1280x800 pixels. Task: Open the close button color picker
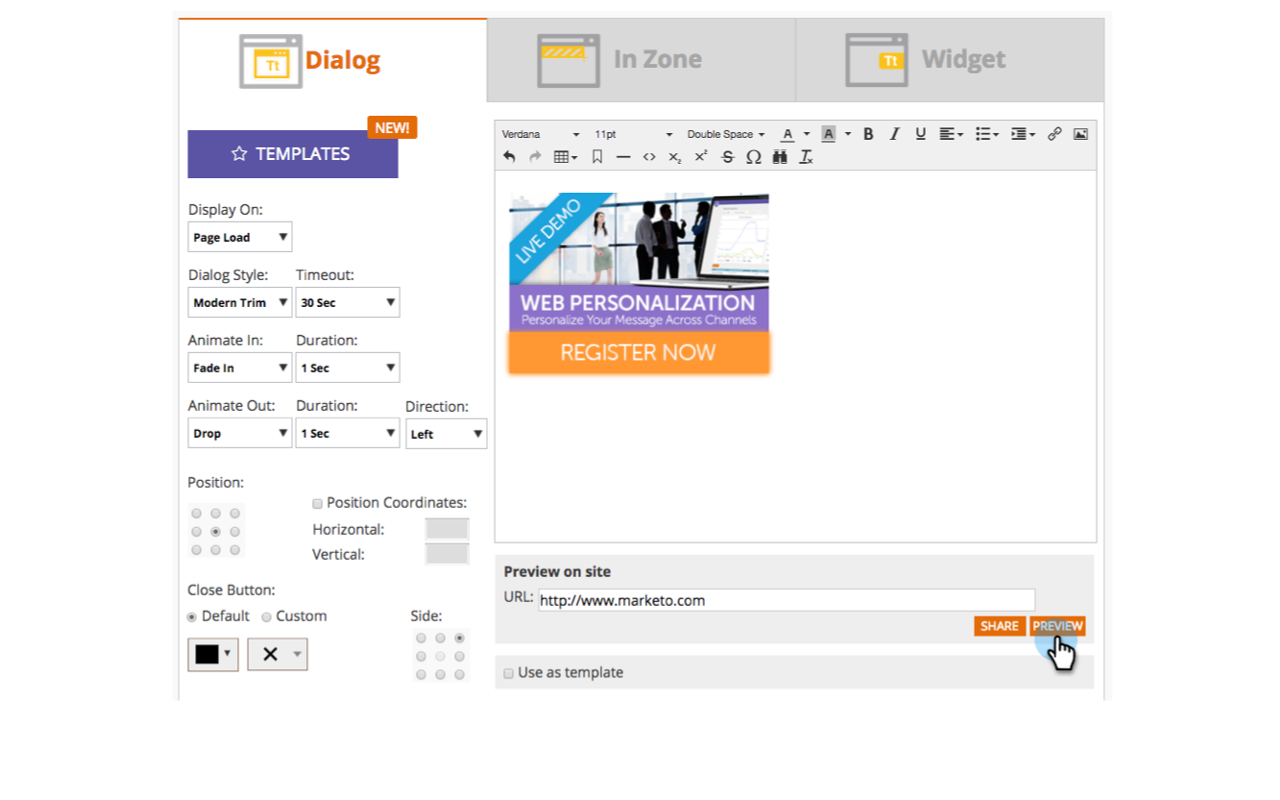click(x=213, y=654)
